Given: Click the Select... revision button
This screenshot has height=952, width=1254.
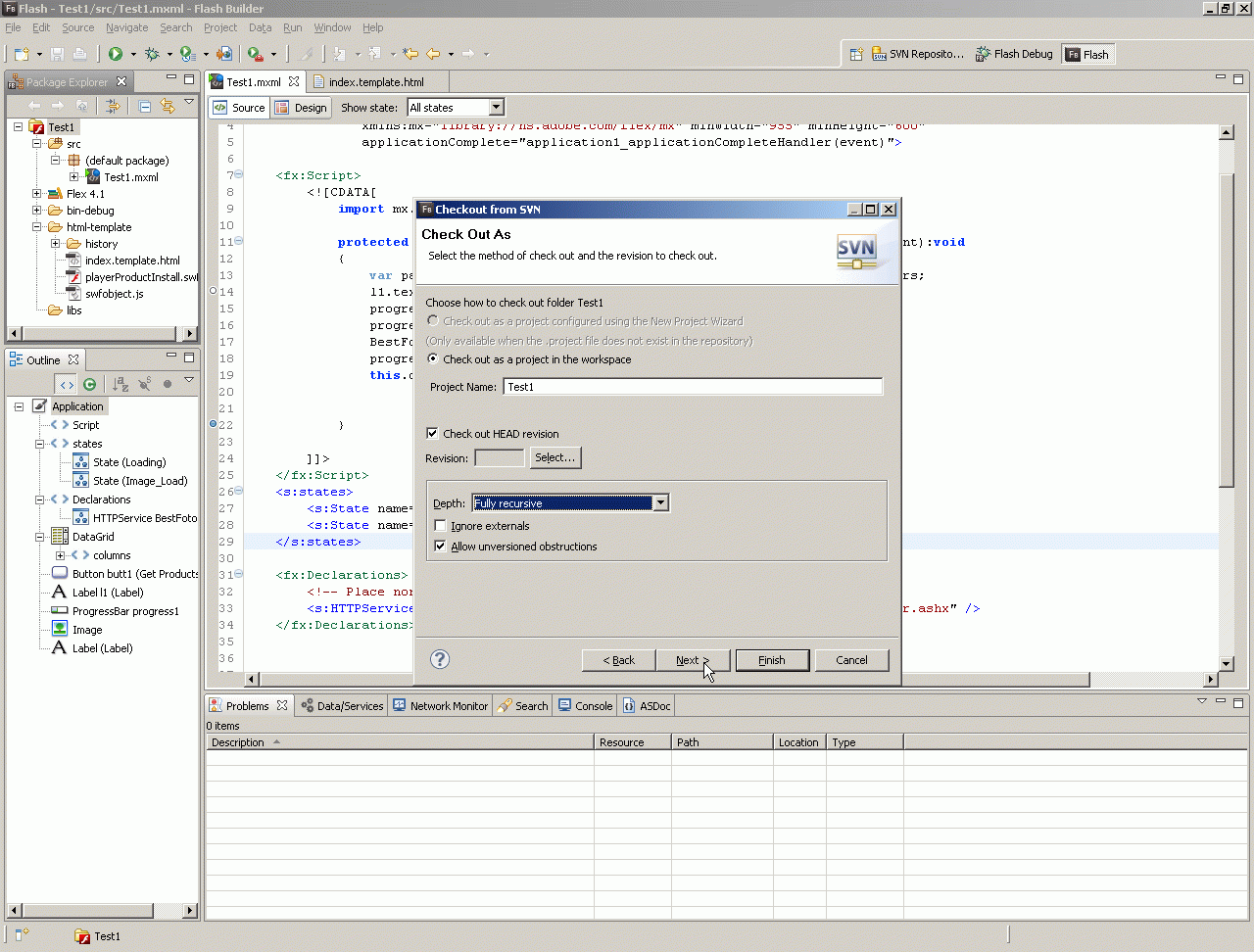Looking at the screenshot, I should (x=555, y=457).
